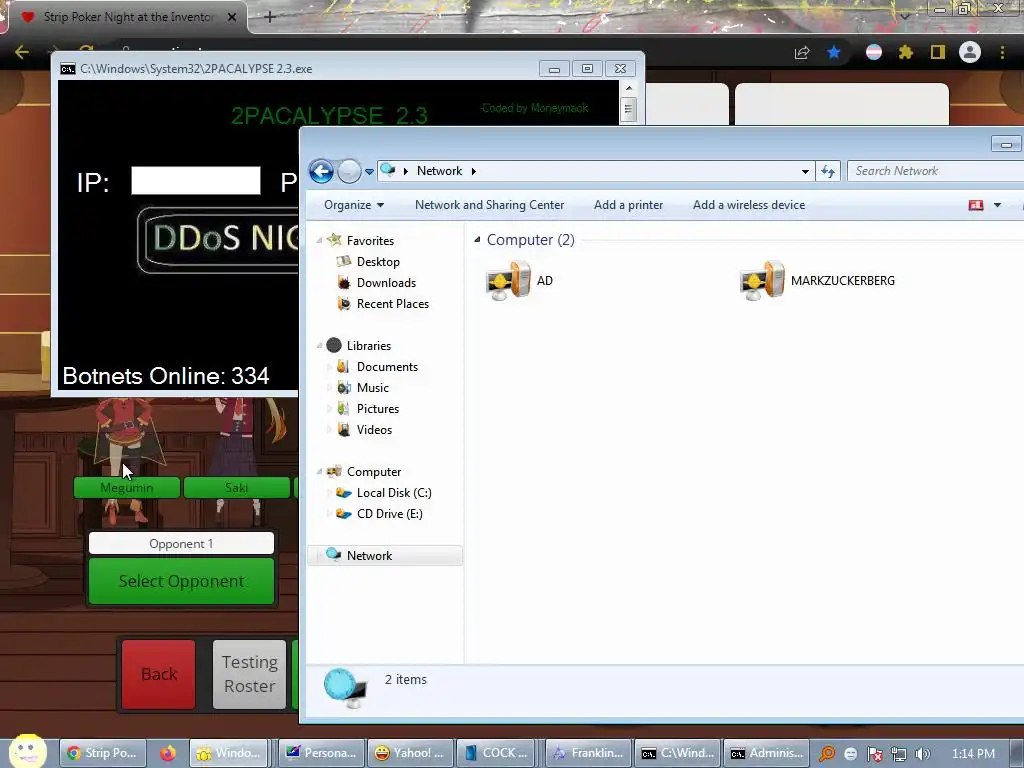Open the Music library
1024x768 pixels.
(372, 388)
